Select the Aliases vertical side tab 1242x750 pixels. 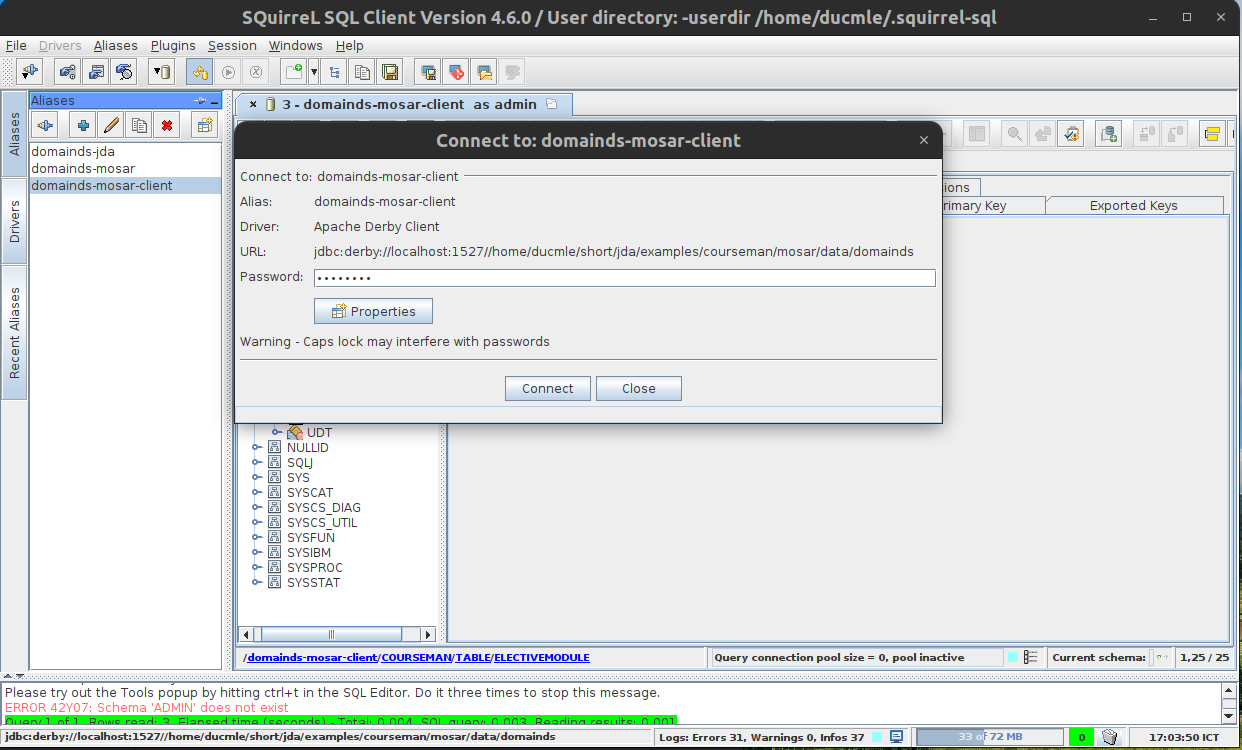(14, 134)
